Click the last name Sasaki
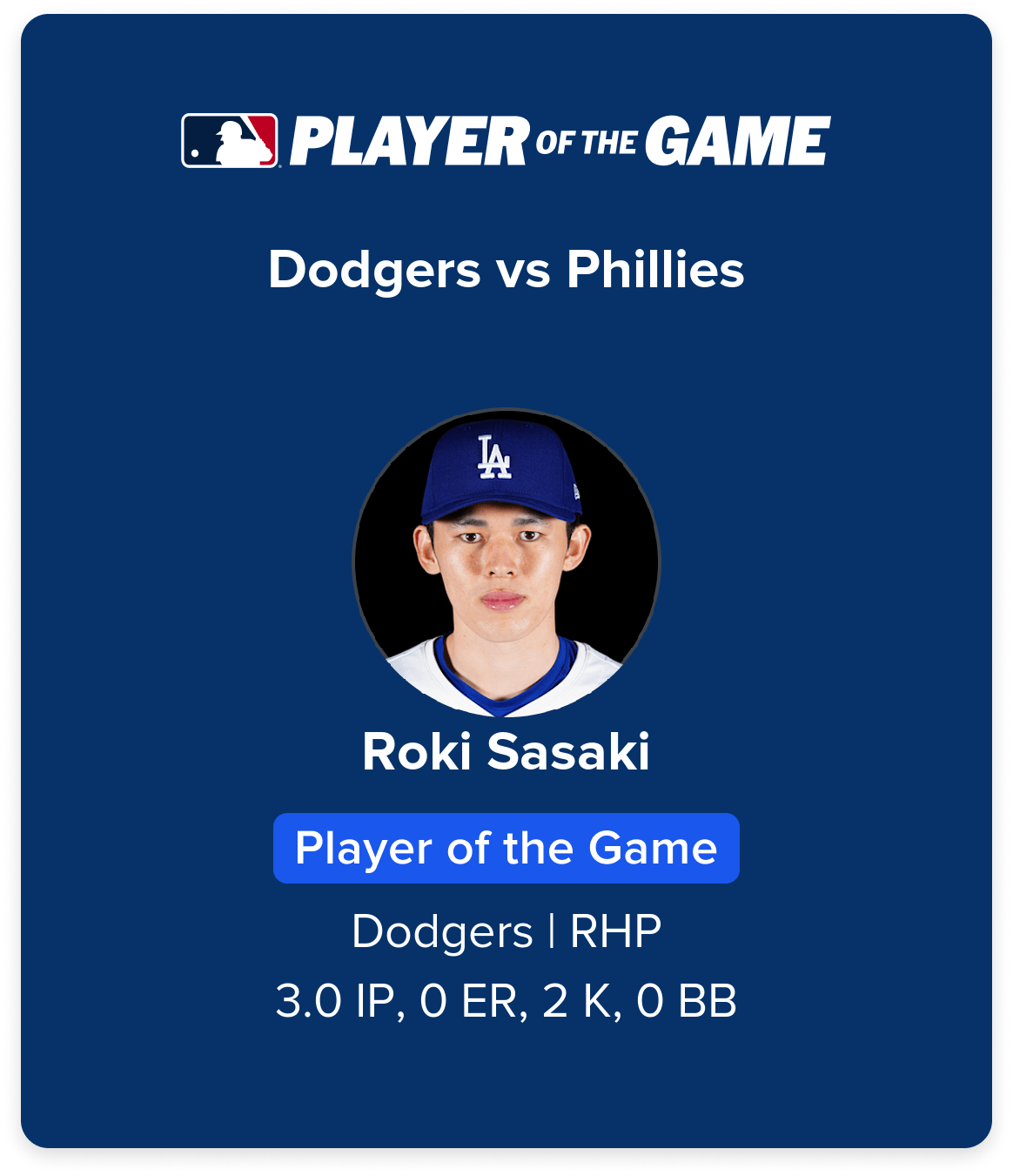 pyautogui.click(x=568, y=752)
